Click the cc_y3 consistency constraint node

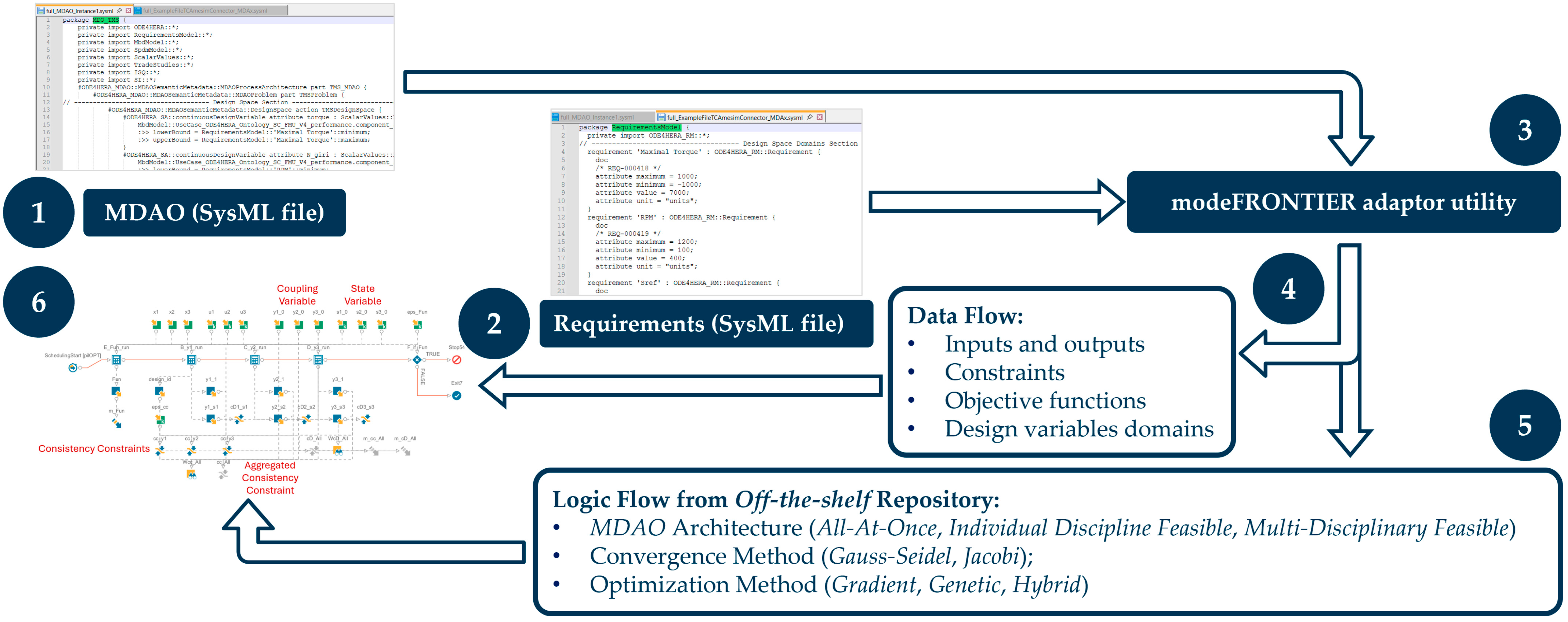coord(227,450)
